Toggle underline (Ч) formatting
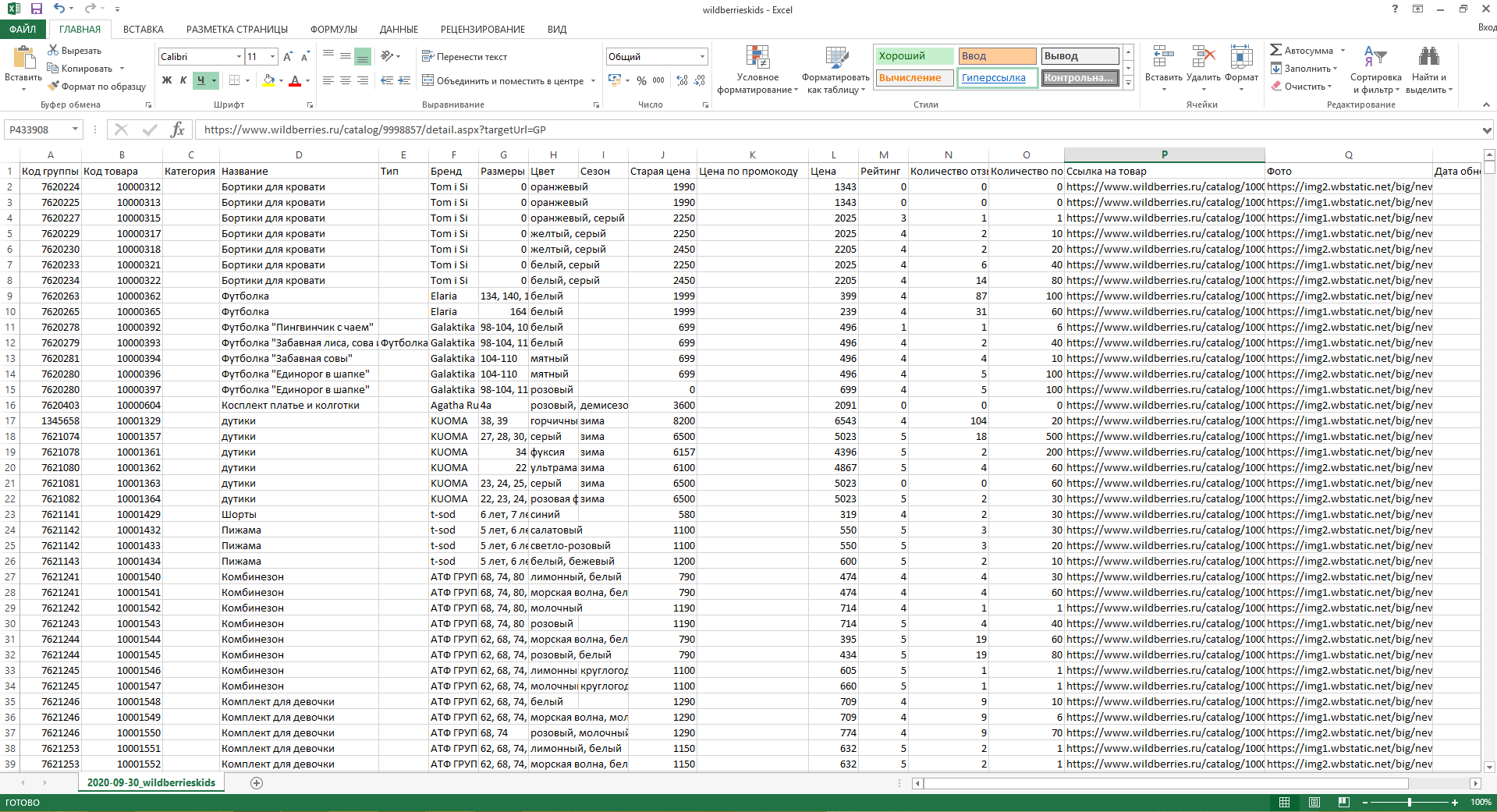 (201, 80)
